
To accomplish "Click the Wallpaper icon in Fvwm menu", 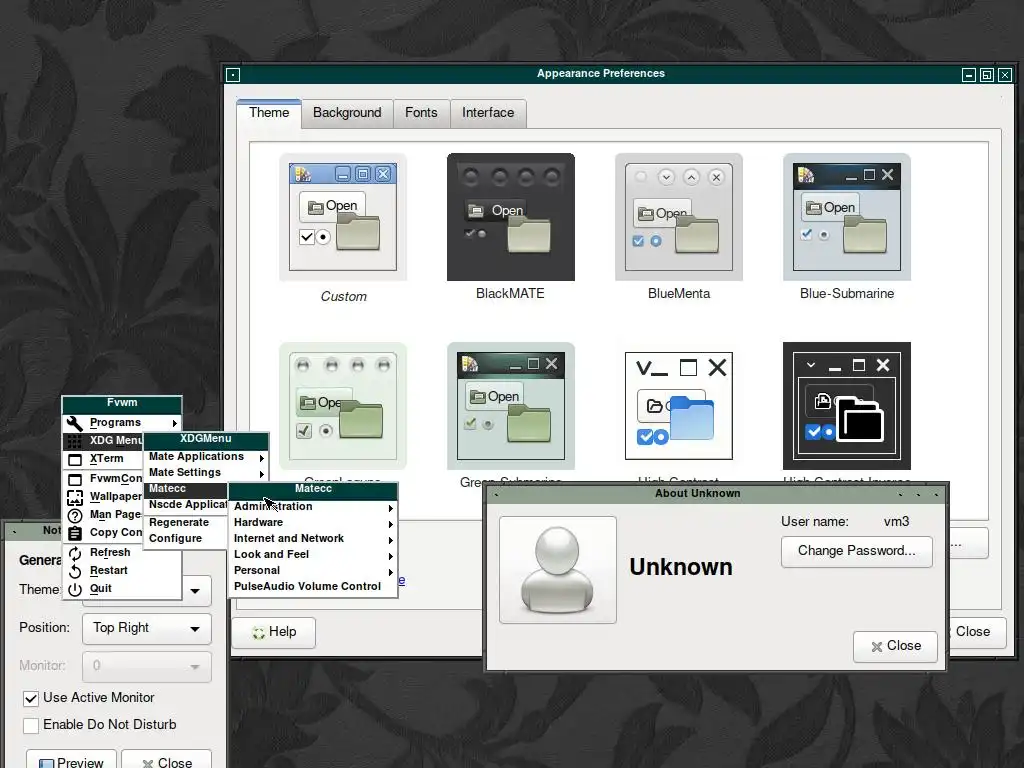I will pyautogui.click(x=75, y=498).
